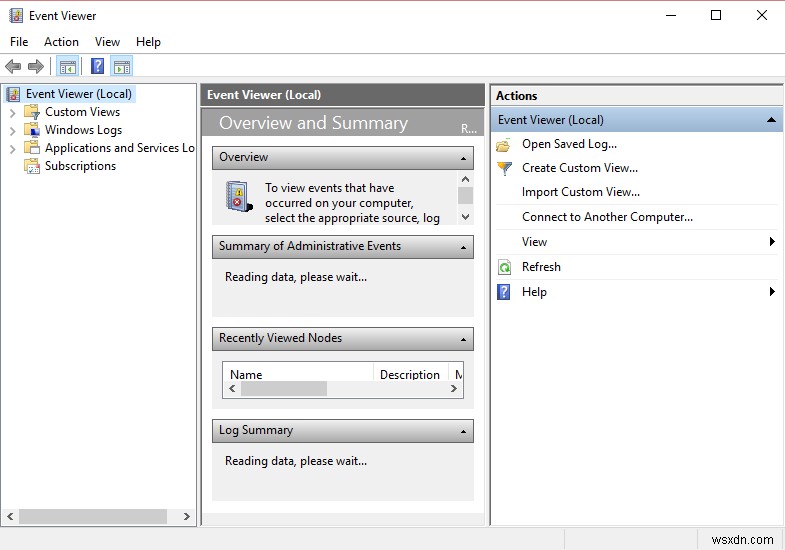Collapse the Summary of Administrative Events section

tap(463, 248)
